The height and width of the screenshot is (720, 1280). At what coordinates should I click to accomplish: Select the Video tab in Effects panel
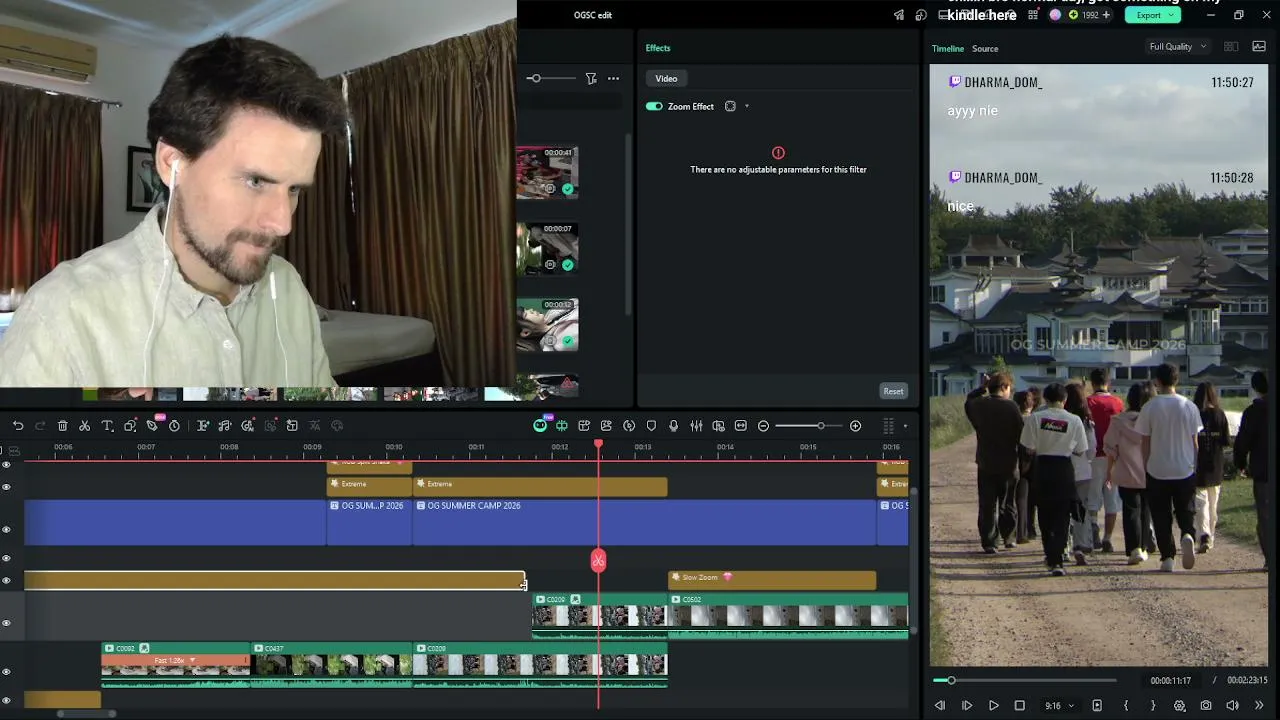pyautogui.click(x=666, y=78)
